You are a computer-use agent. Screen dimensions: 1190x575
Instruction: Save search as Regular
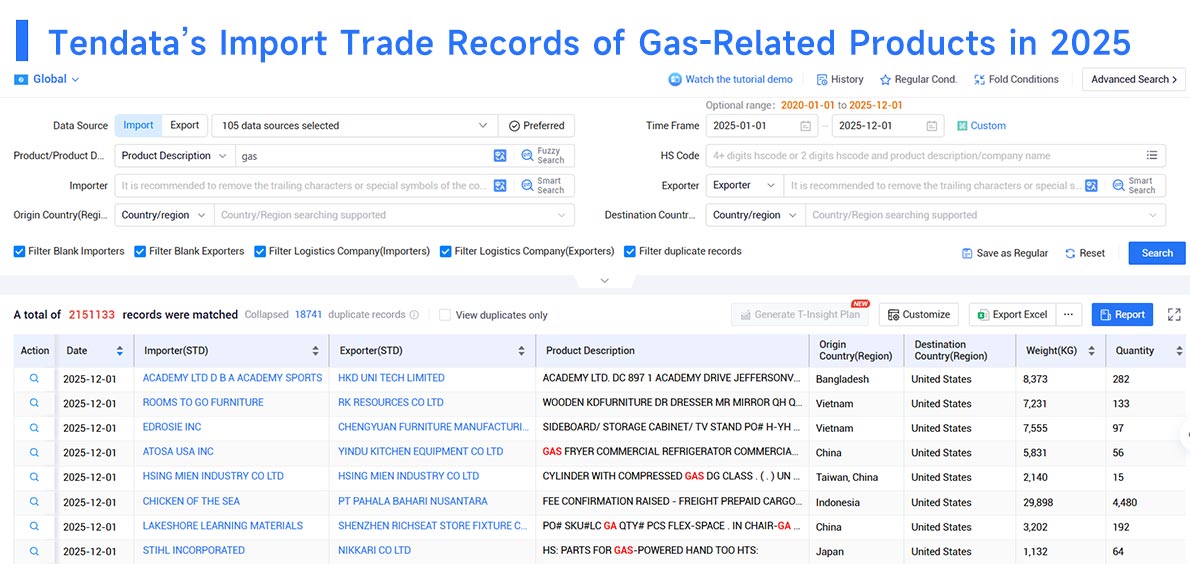(1005, 253)
